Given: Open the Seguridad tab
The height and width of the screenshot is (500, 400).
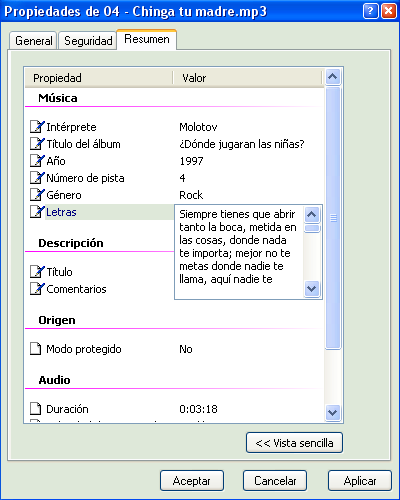Looking at the screenshot, I should [88, 41].
